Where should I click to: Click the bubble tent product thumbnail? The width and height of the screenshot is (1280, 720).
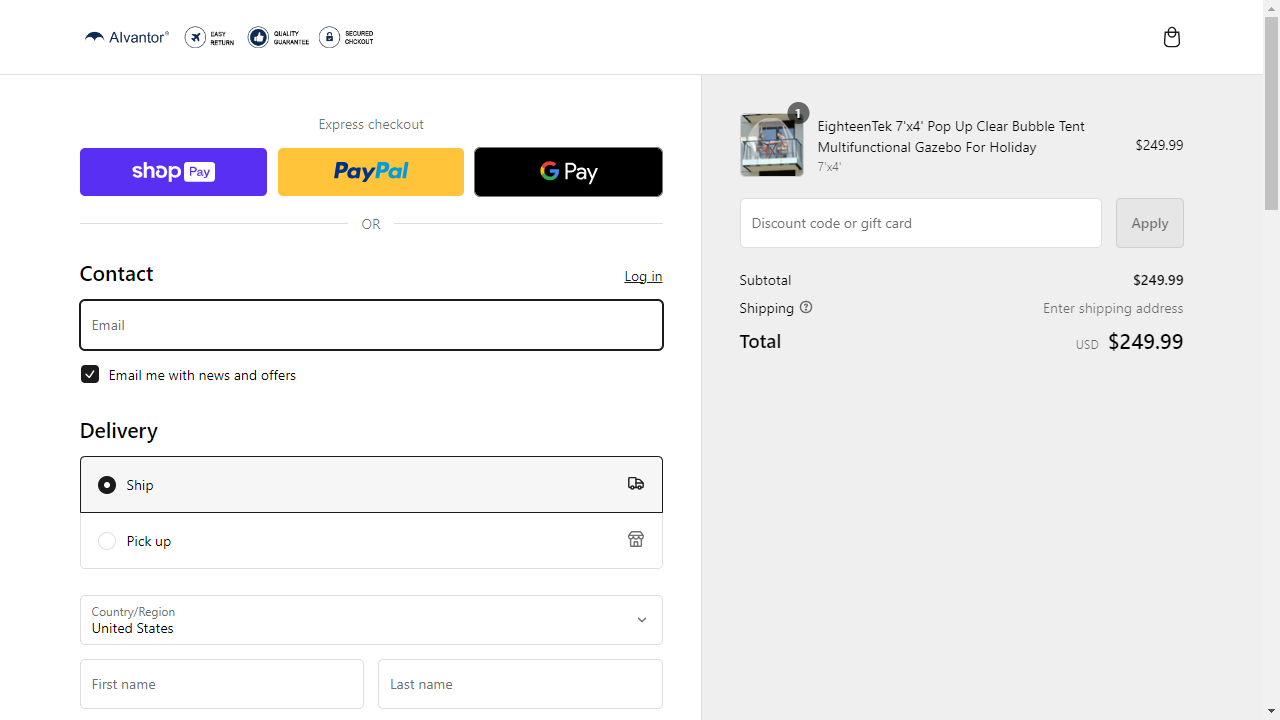771,145
